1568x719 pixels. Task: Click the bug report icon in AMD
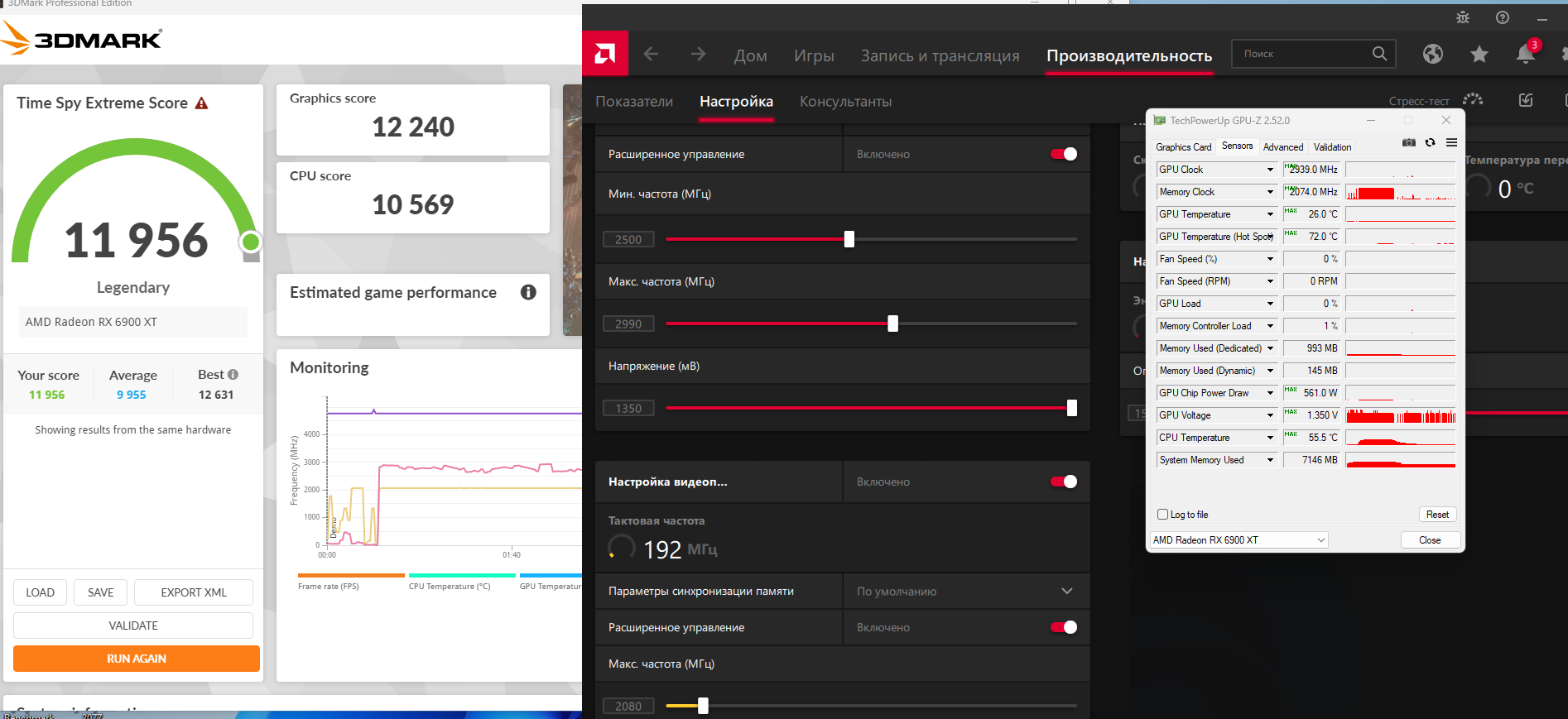click(x=1463, y=17)
